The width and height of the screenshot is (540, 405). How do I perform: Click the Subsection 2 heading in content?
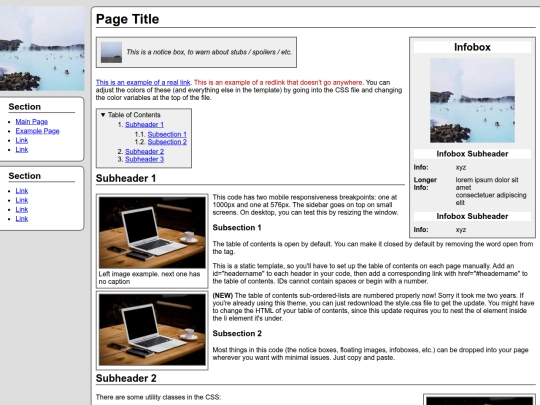pyautogui.click(x=237, y=333)
